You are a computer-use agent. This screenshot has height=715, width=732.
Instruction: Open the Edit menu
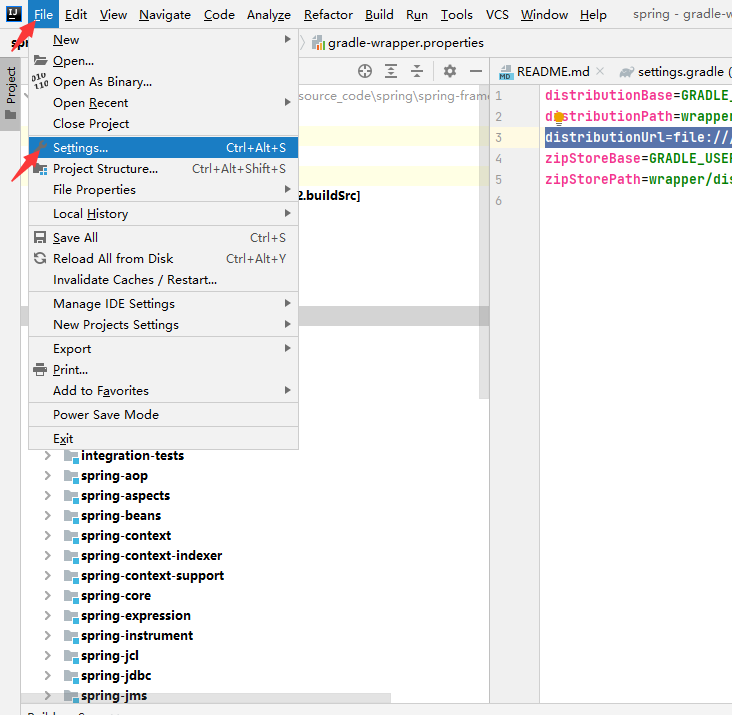pyautogui.click(x=76, y=15)
